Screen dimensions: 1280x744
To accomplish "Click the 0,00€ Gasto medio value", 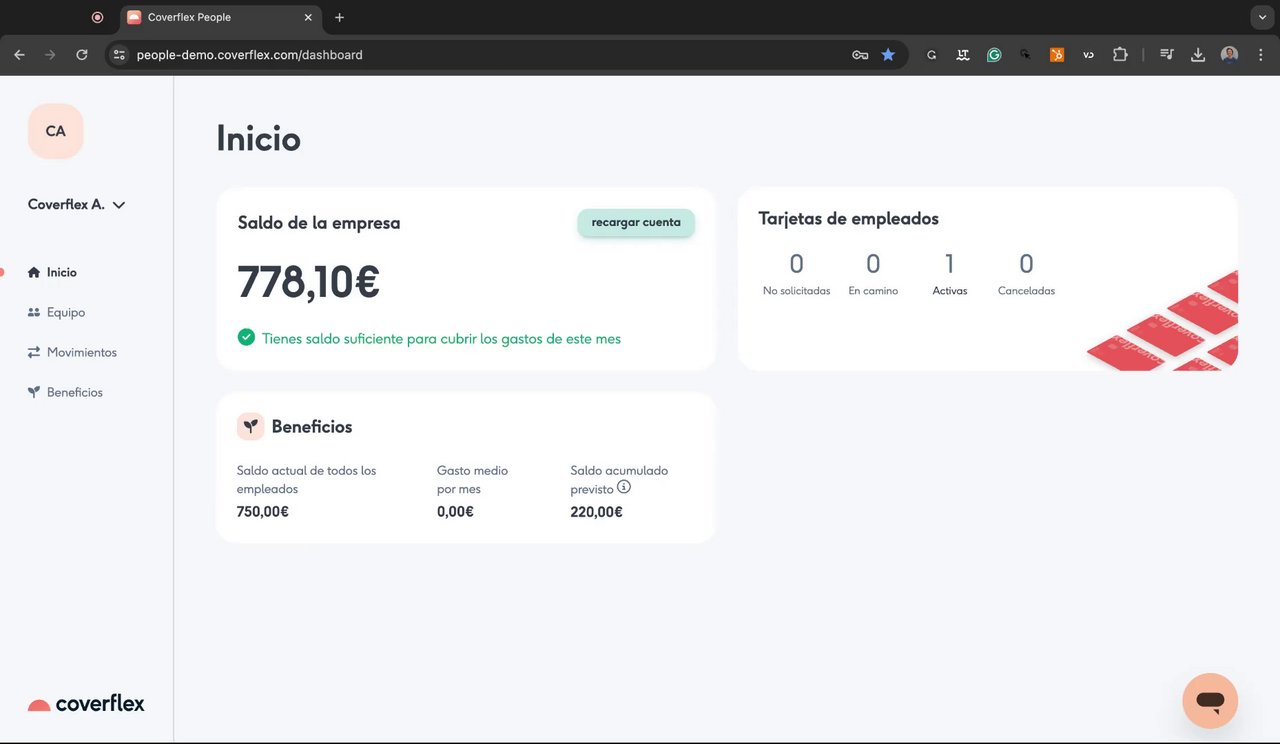I will tap(455, 512).
